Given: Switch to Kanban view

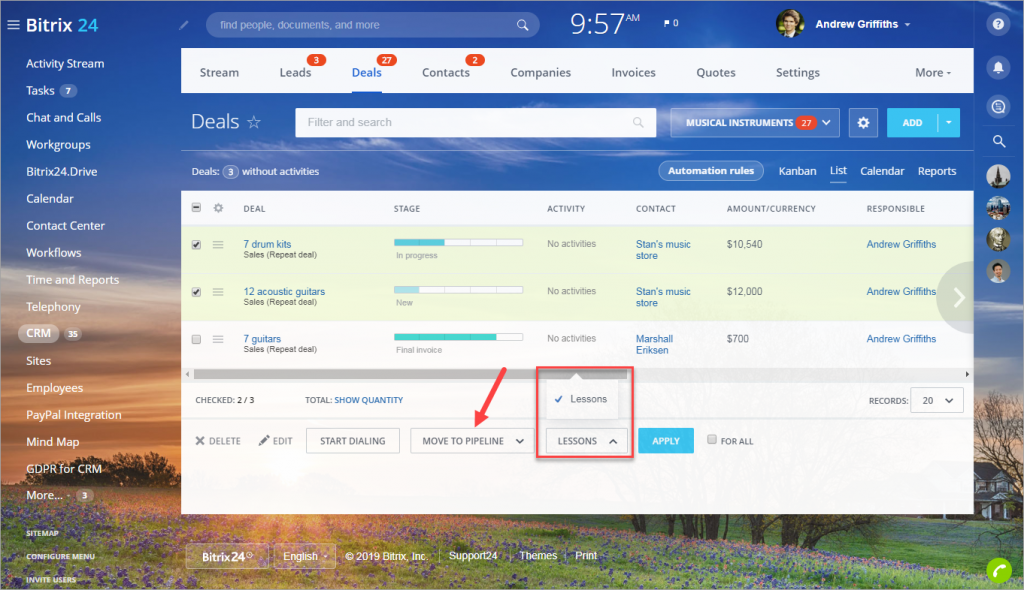Looking at the screenshot, I should click(x=797, y=171).
